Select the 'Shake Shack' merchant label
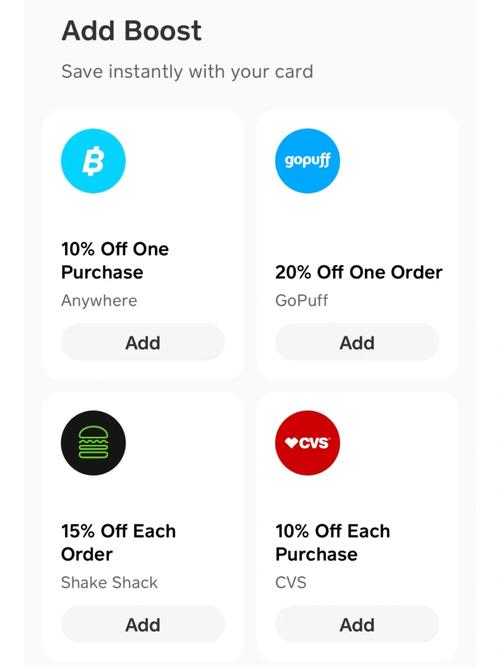This screenshot has height=667, width=500. pos(109,582)
